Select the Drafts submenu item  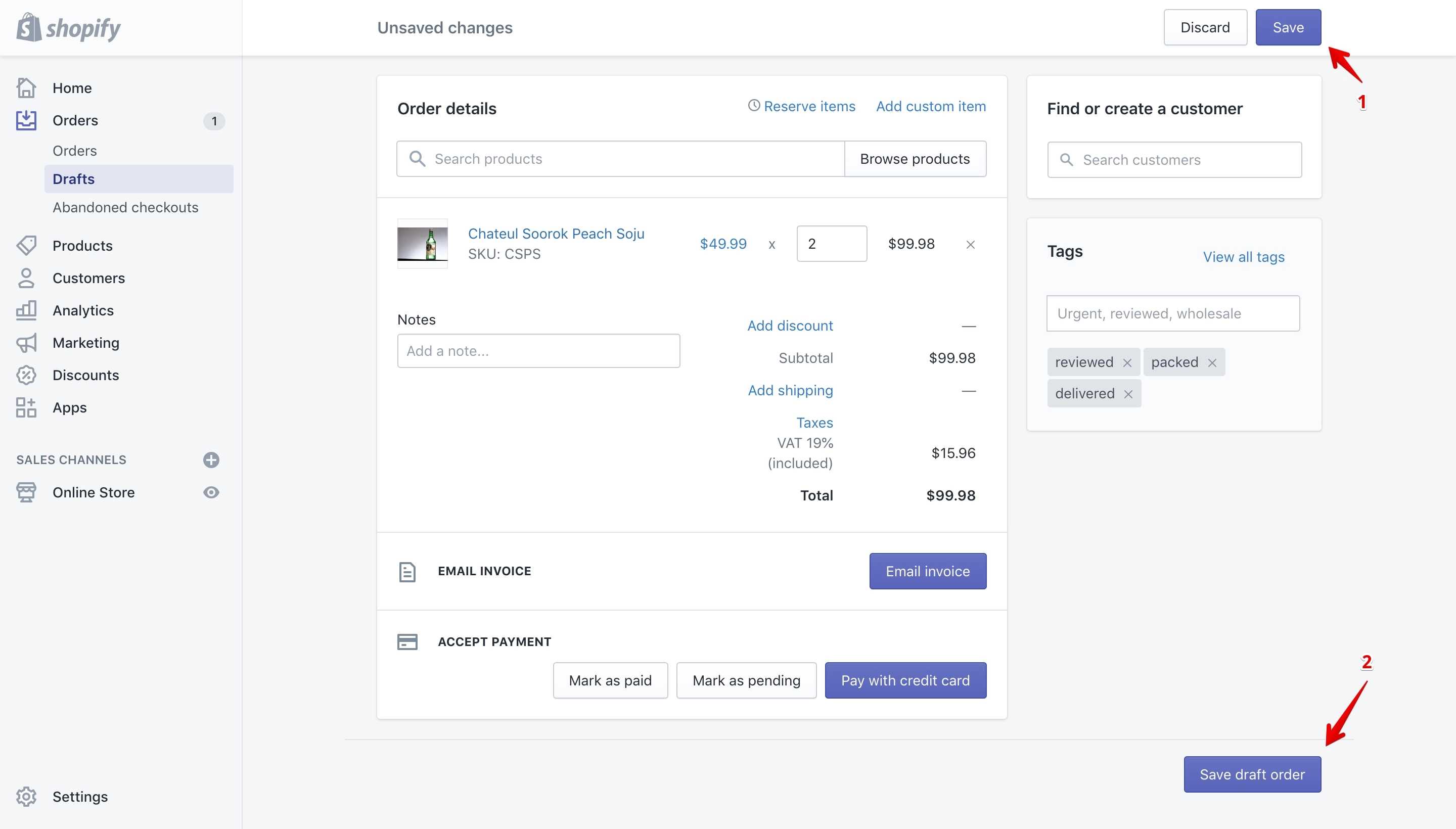[139, 179]
